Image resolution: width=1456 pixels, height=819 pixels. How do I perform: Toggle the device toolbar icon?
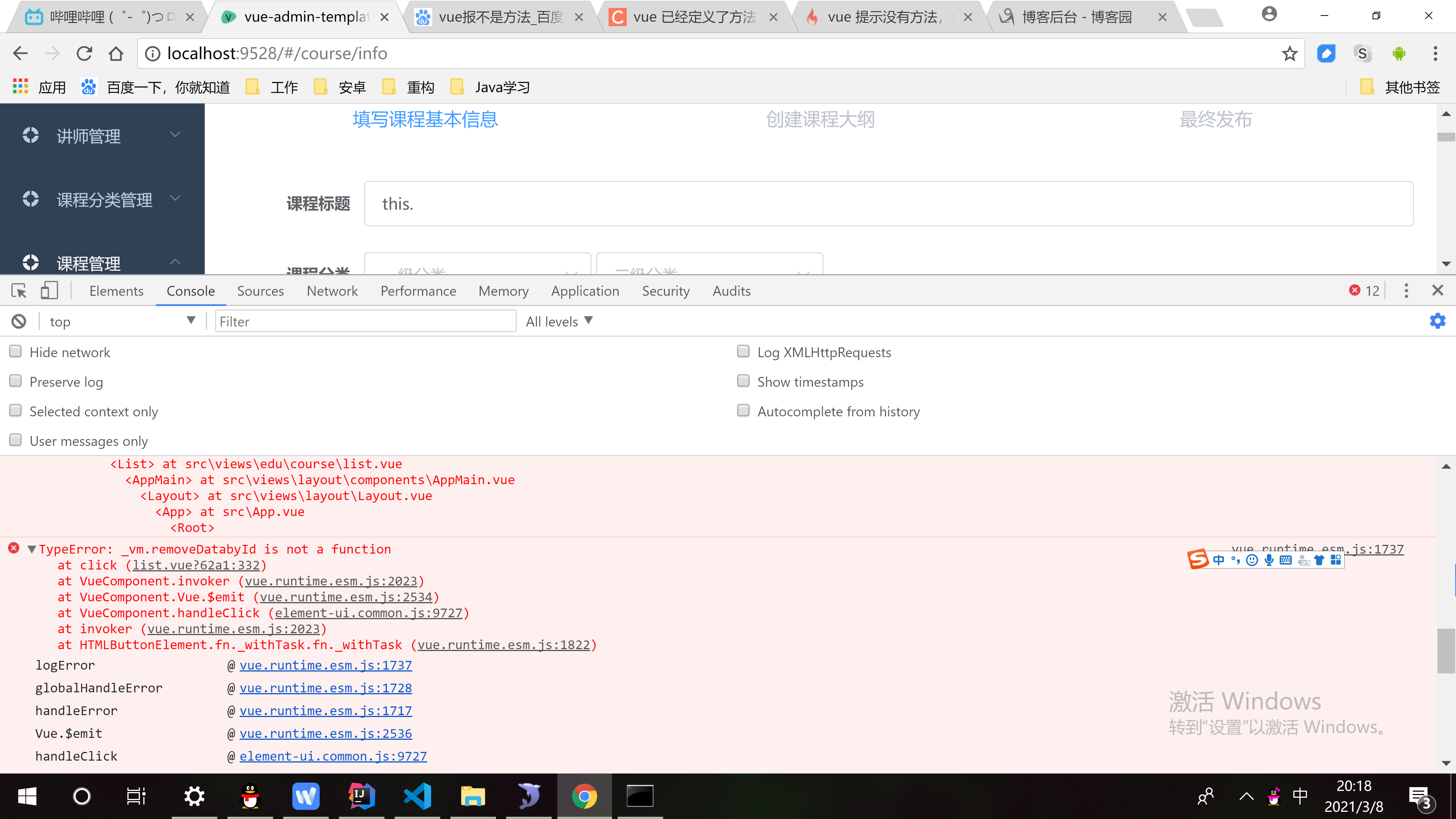(49, 291)
